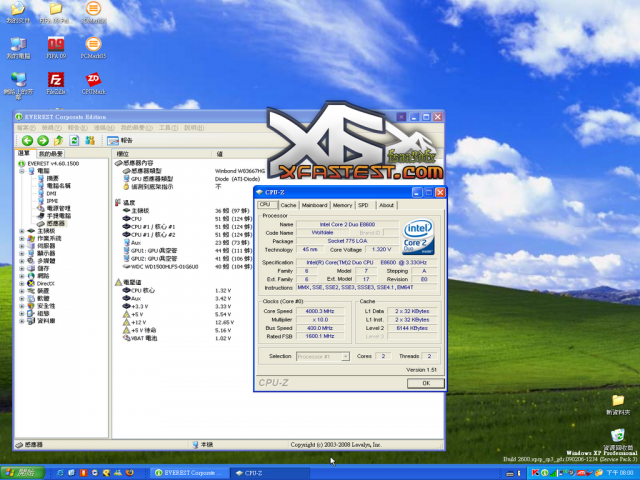640x480 pixels.
Task: Click the Kaspersky red K tray icon
Action: [535, 473]
